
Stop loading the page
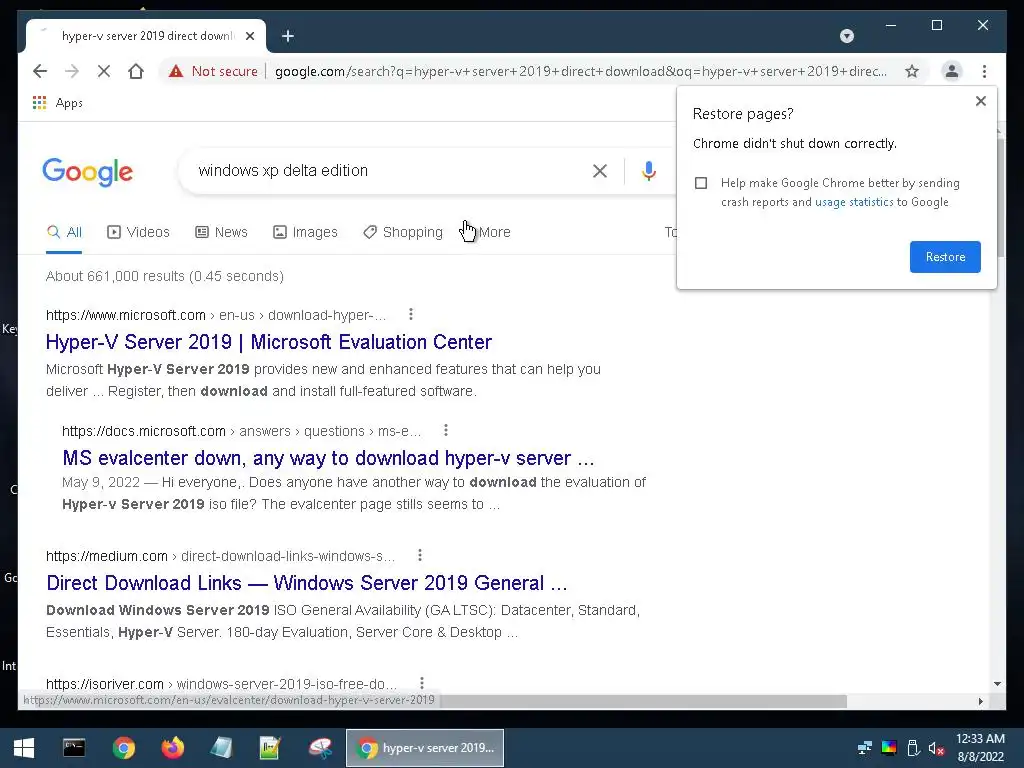click(x=104, y=71)
